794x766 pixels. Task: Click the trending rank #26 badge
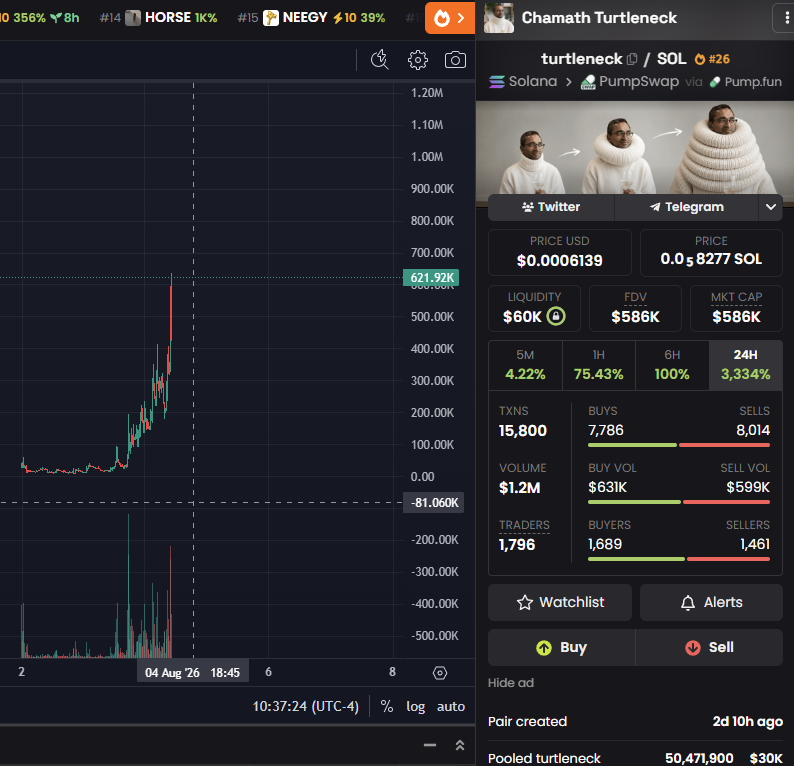tap(712, 59)
